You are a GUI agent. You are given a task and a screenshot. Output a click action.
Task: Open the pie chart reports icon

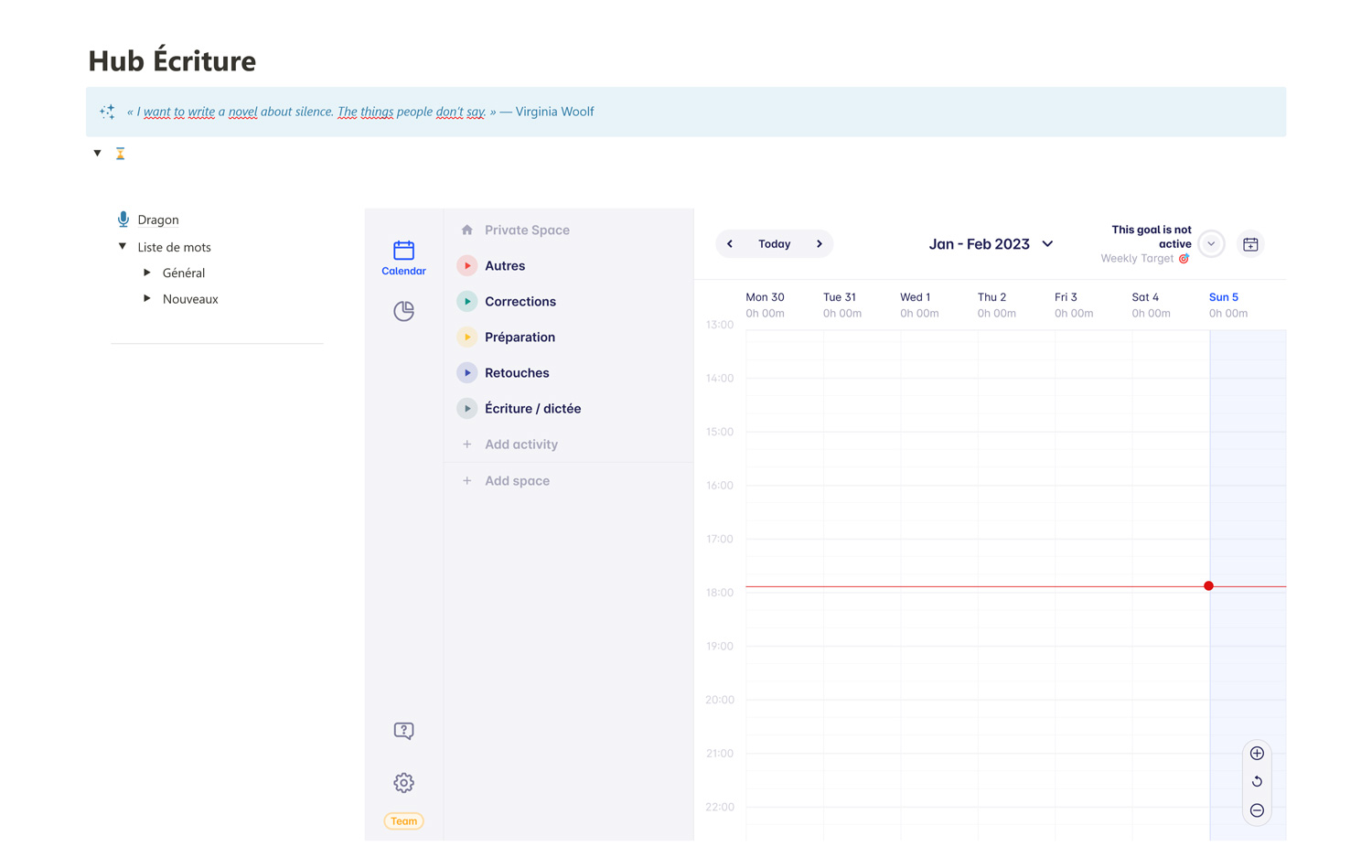403,311
